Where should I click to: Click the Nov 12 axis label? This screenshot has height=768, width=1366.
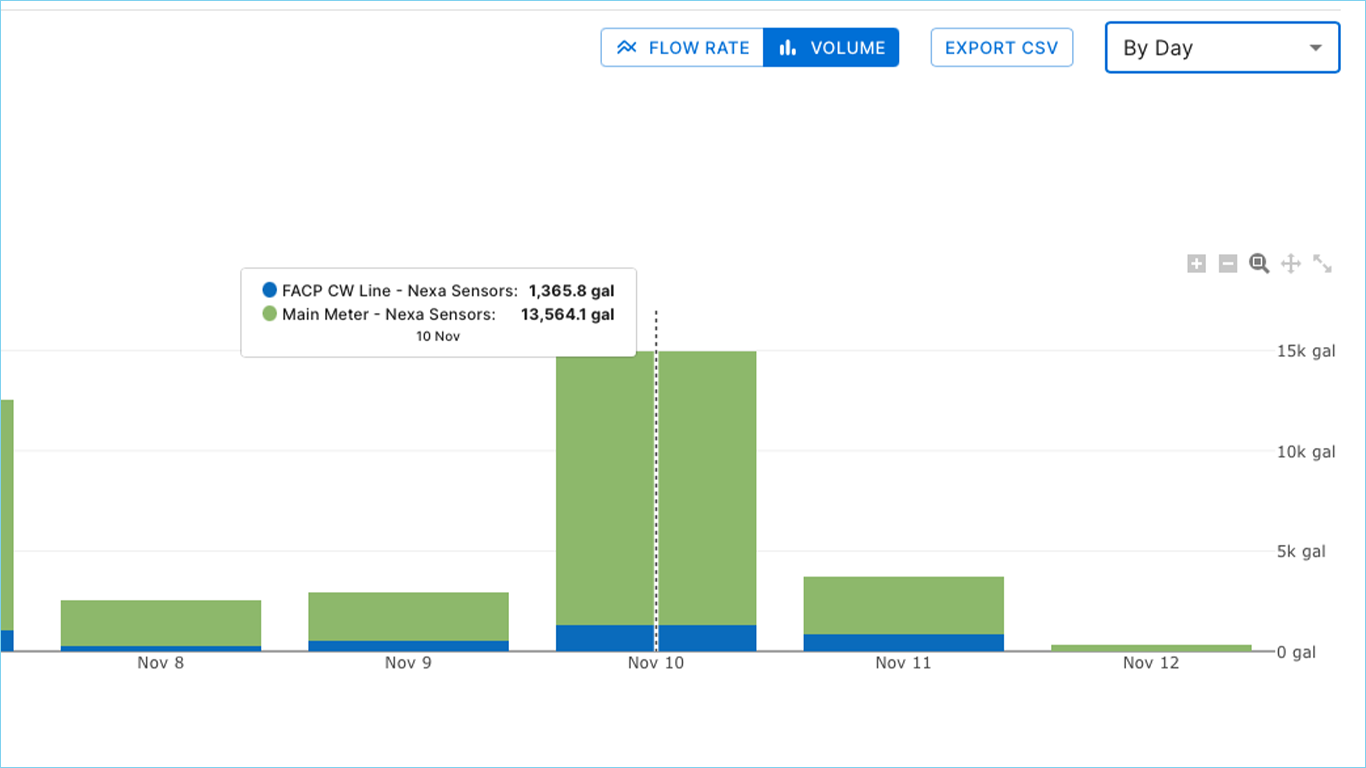pyautogui.click(x=1151, y=663)
